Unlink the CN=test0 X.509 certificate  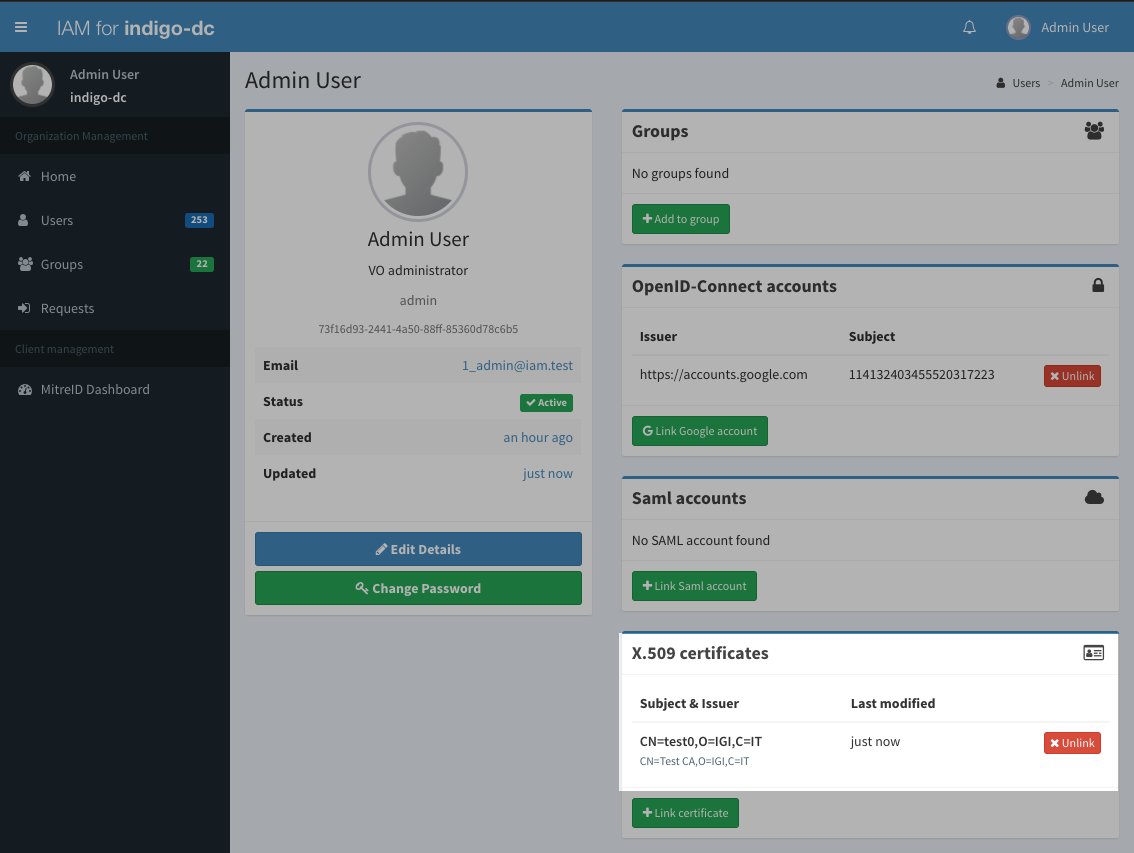1072,743
